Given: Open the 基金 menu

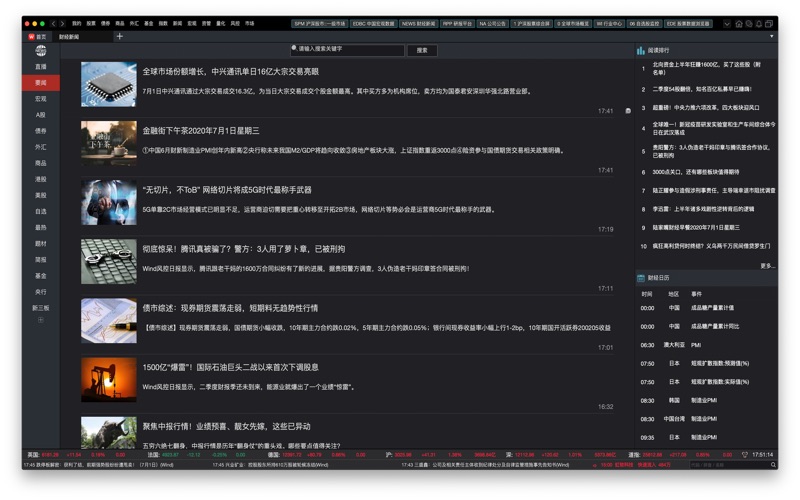Looking at the screenshot, I should pos(148,23).
